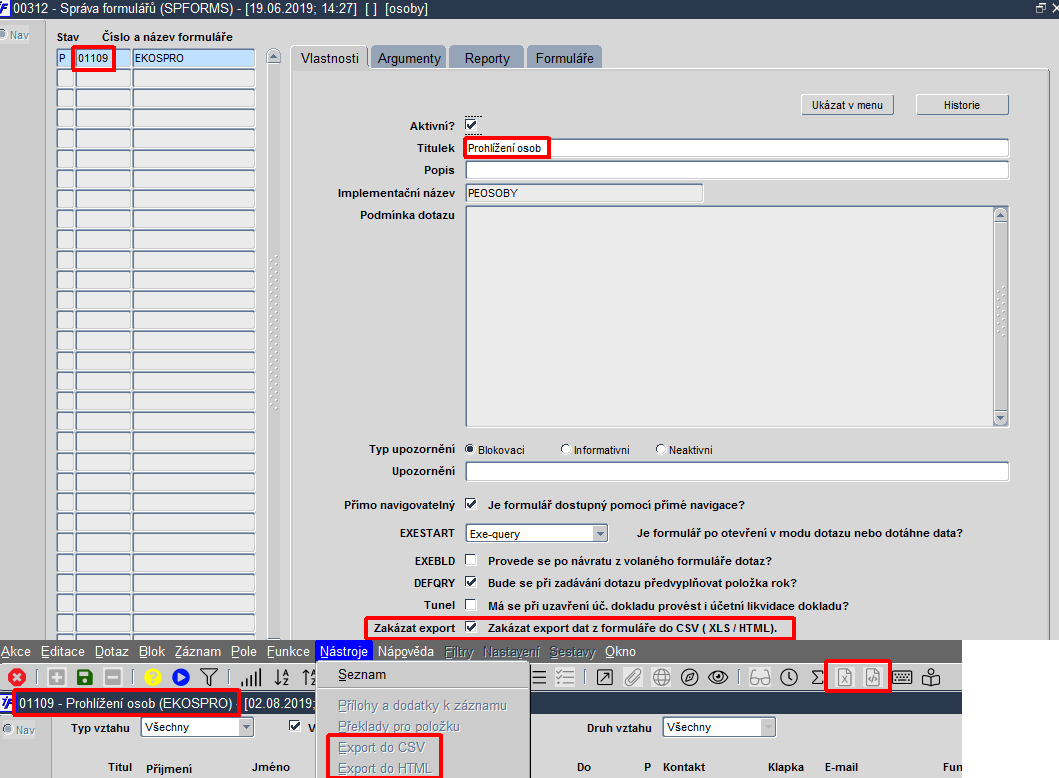Click the Upozornění input field
The height and width of the screenshot is (778, 1059).
click(x=737, y=471)
